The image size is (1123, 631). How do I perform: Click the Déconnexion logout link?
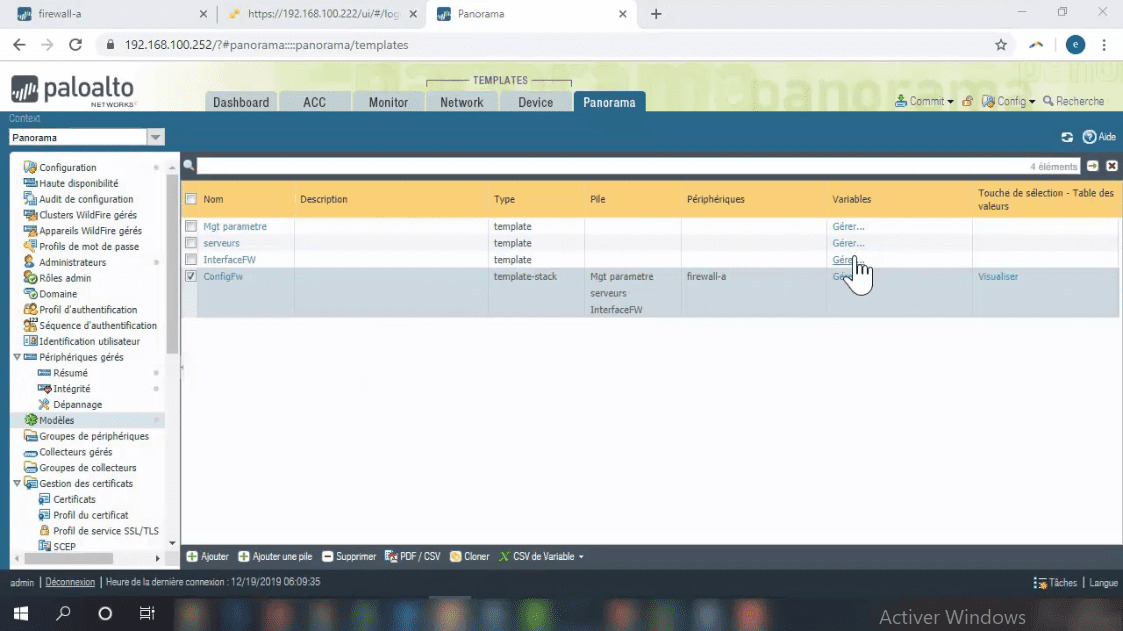click(x=70, y=582)
